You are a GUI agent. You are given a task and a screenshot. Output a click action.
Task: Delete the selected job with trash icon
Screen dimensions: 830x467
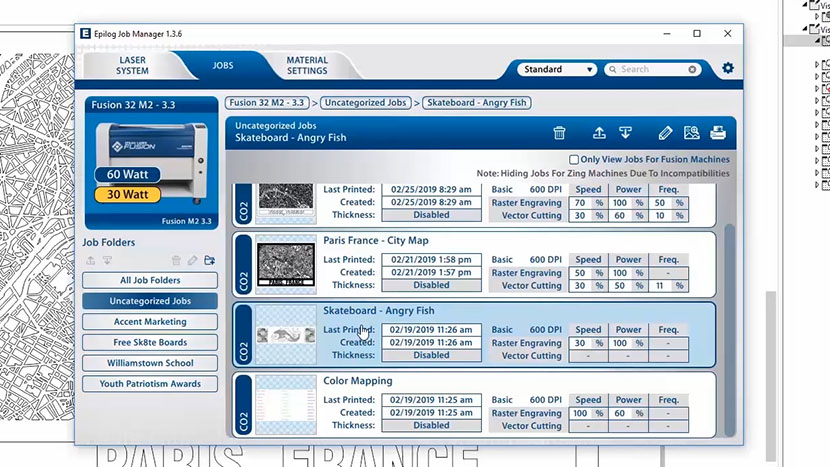tap(560, 132)
